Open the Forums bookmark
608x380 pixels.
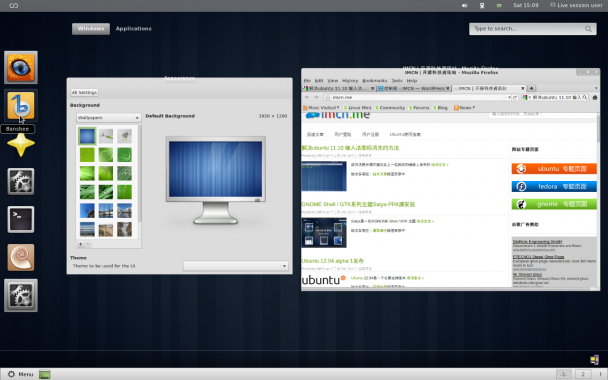click(x=419, y=108)
